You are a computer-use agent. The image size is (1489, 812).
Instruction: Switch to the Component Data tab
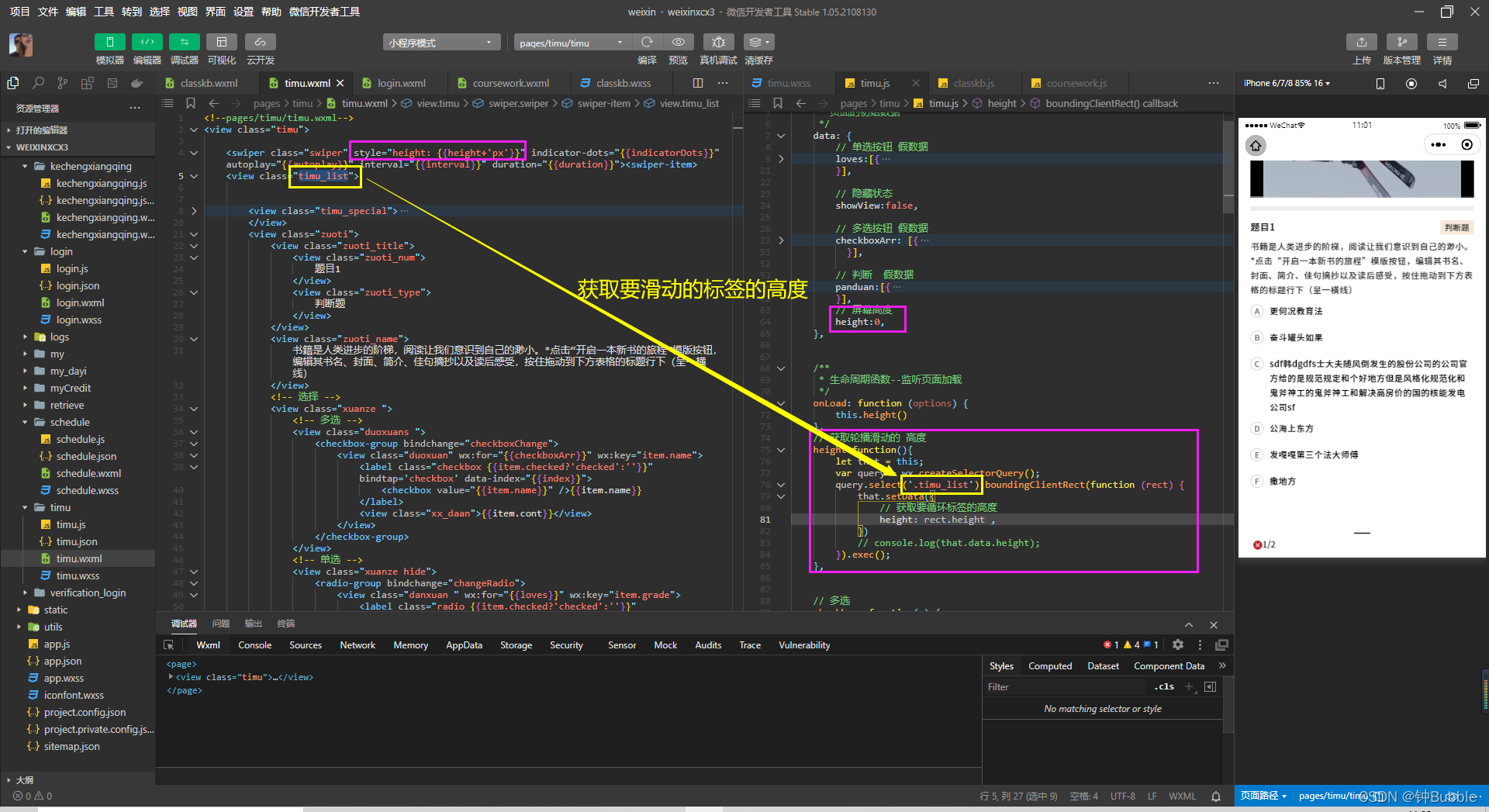(1169, 666)
